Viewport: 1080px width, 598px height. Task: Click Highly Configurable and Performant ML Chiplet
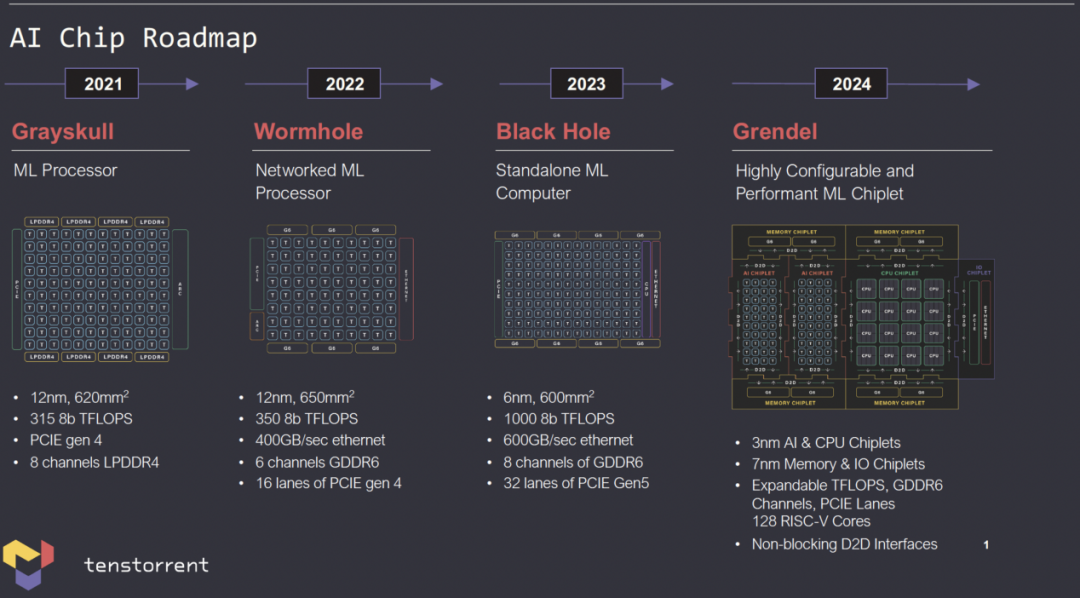tap(824, 182)
